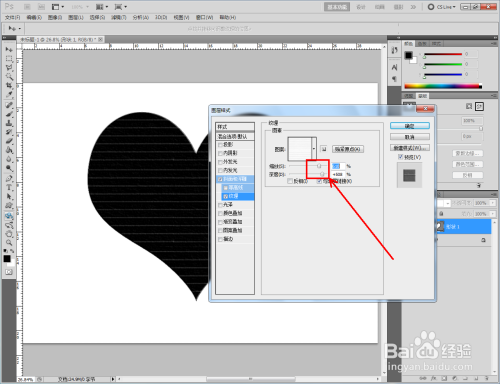Click the 确定 OK button
Viewport: 500px width, 384px height.
pyautogui.click(x=410, y=126)
